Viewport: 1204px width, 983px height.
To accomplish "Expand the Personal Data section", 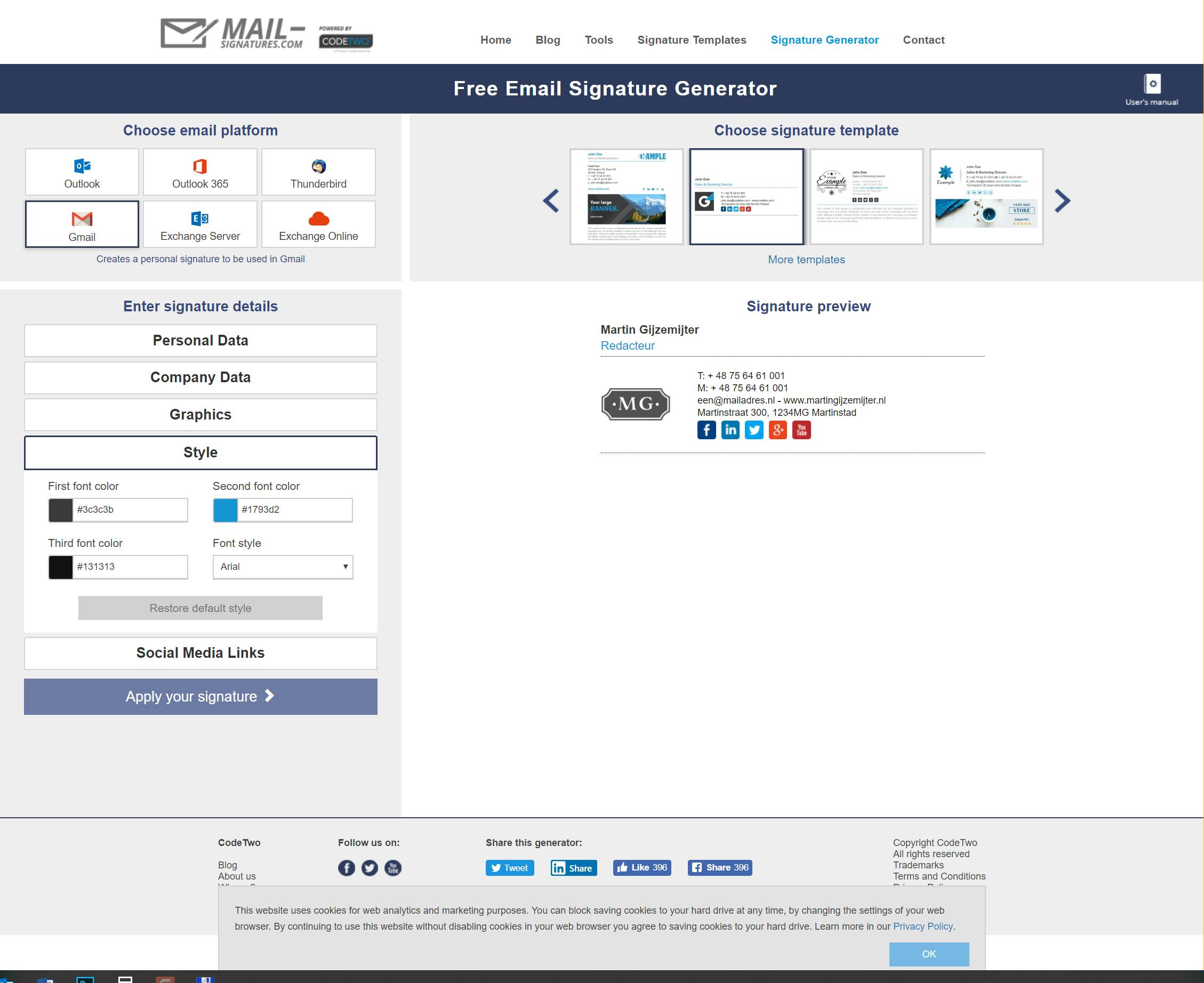I will tap(200, 340).
